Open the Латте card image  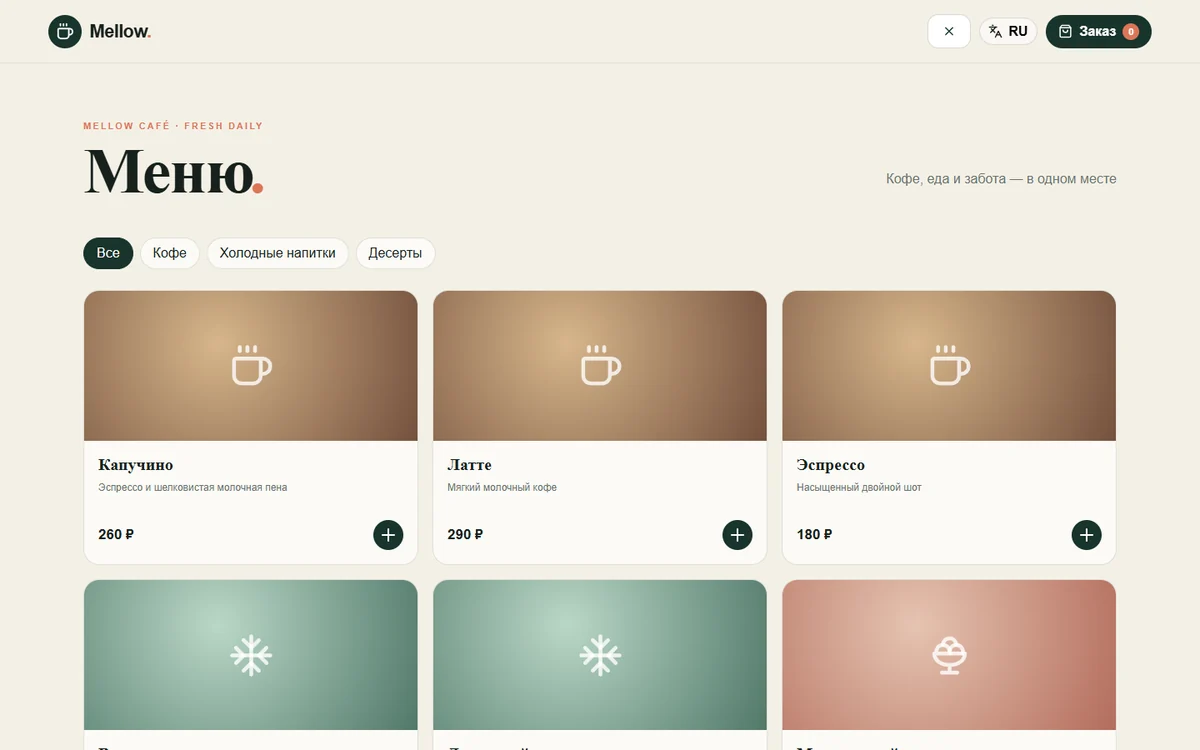tap(600, 366)
